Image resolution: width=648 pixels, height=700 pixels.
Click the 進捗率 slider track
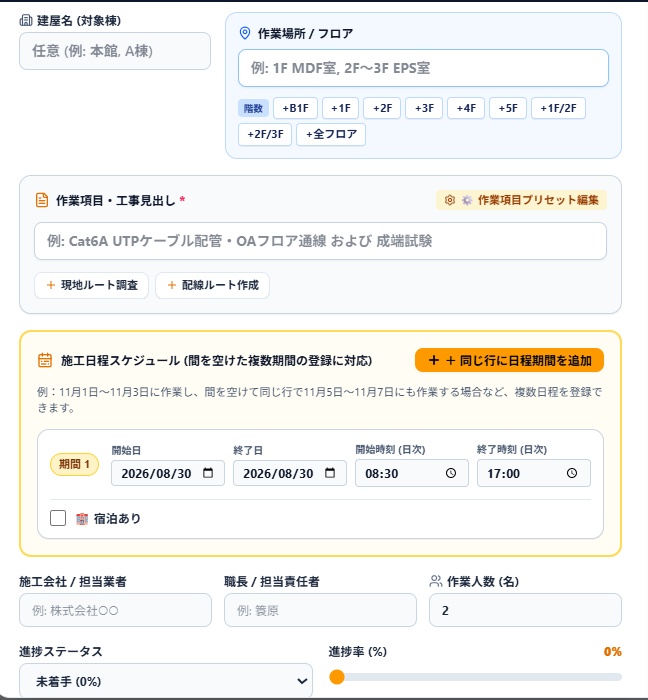(476, 677)
